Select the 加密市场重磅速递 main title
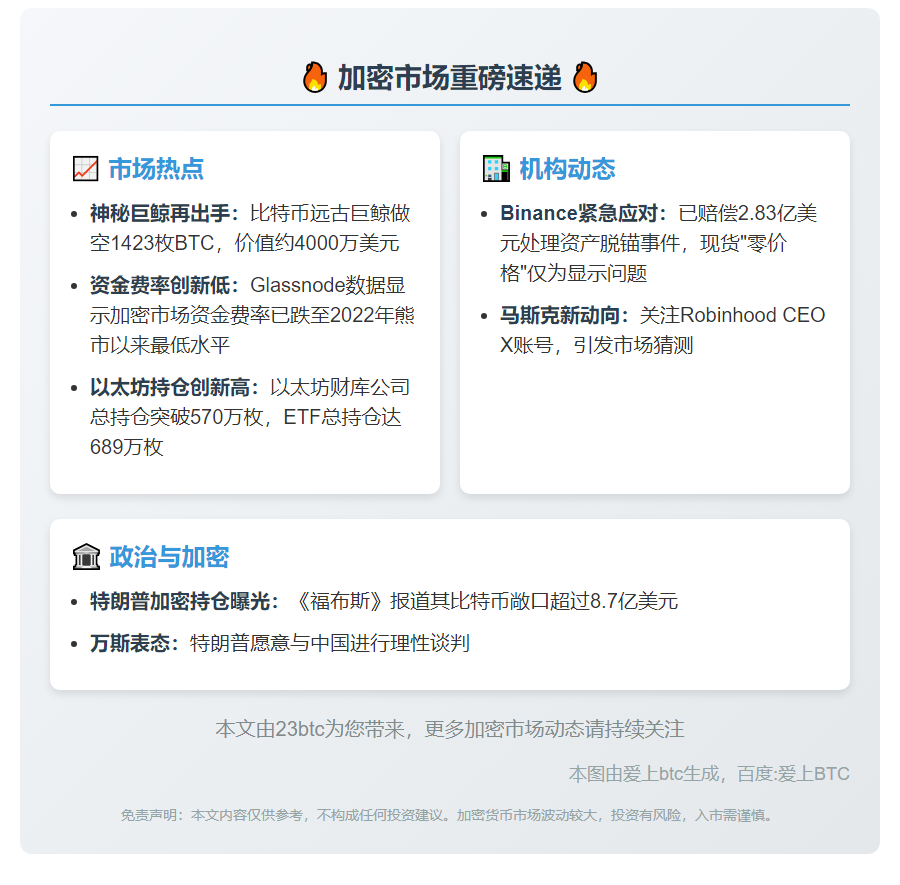This screenshot has height=885, width=900. pos(449,78)
